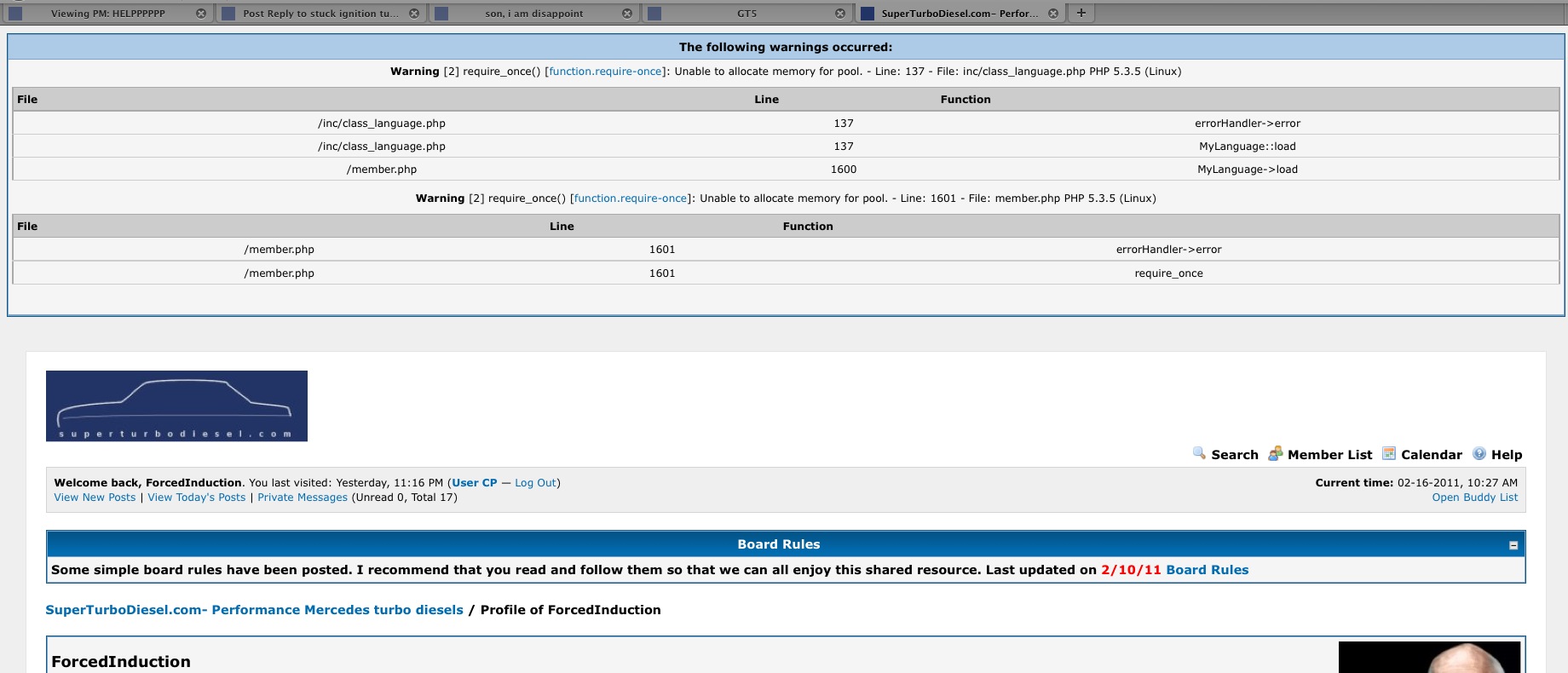
Task: Open first function.require-once link
Action: pos(605,72)
